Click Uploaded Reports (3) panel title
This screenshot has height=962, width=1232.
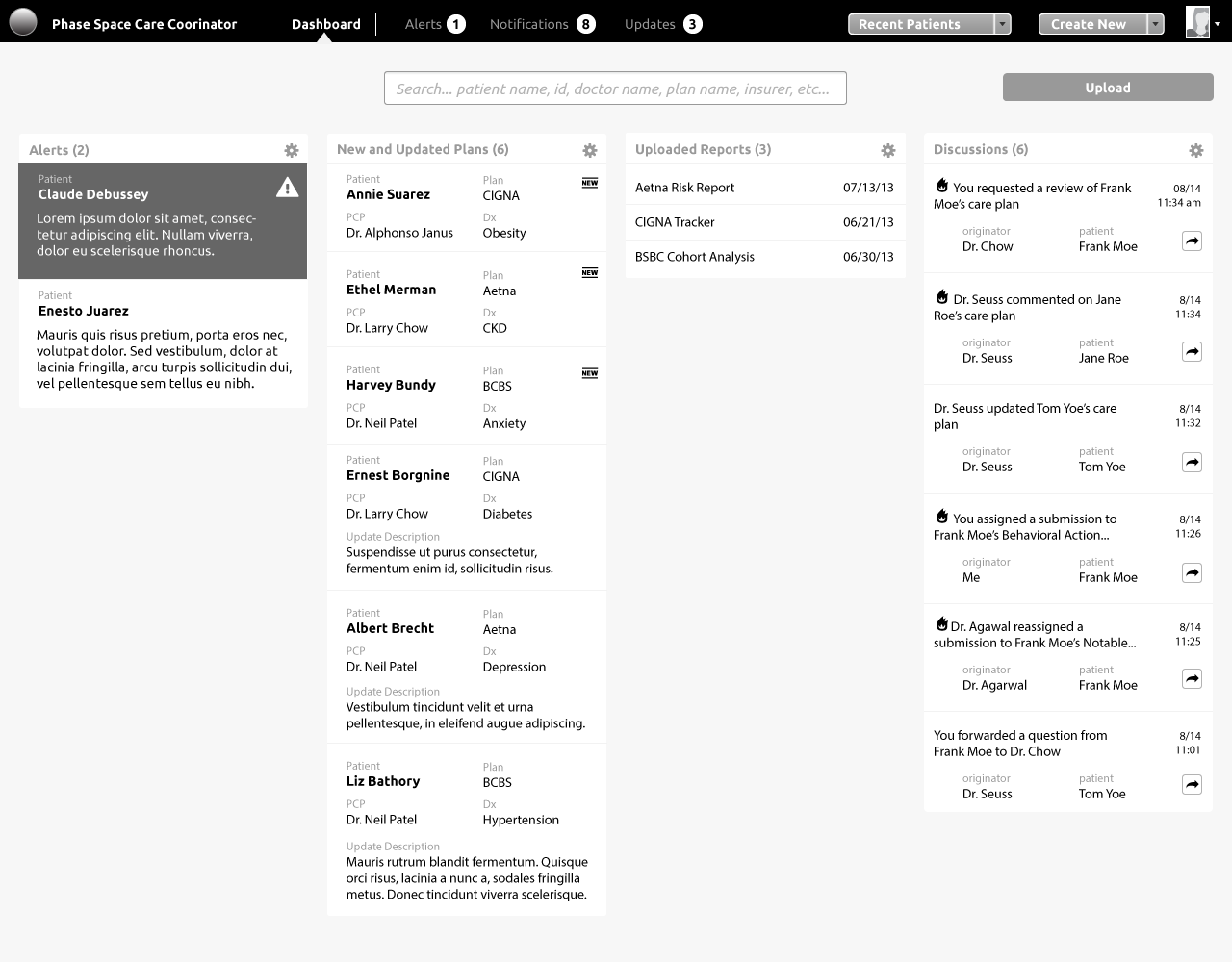pos(703,149)
